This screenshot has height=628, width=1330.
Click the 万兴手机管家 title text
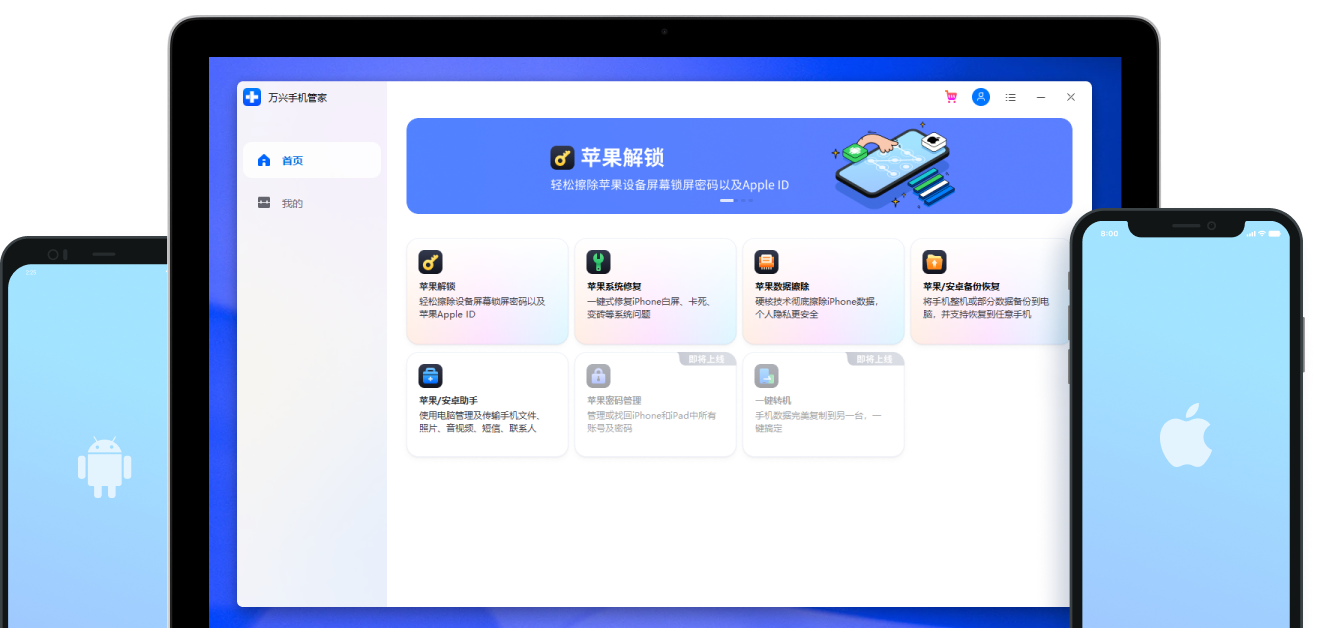297,98
